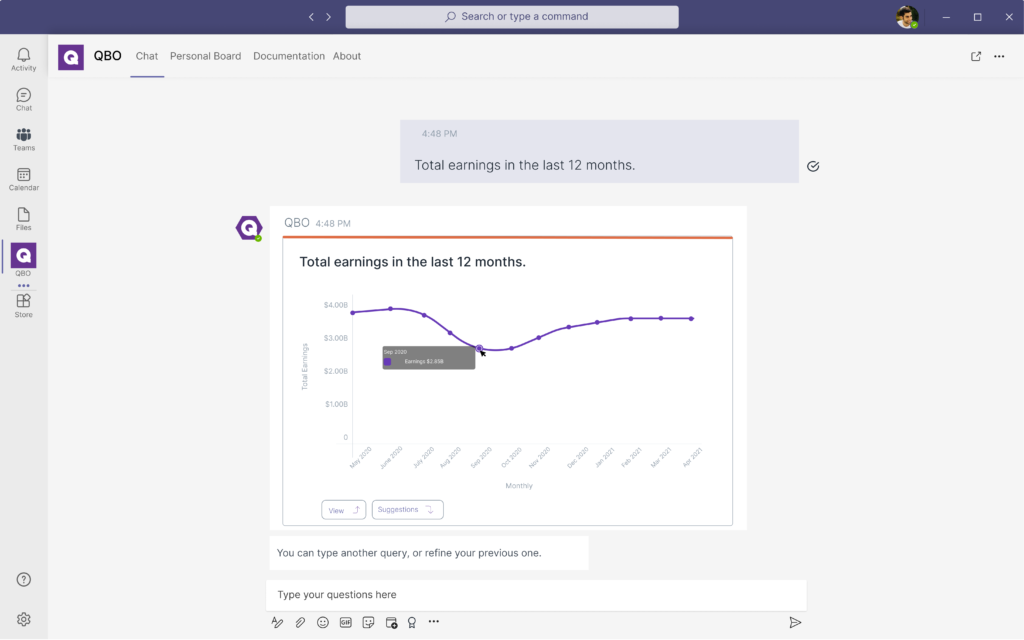
Task: Switch to the Documentation tab
Action: pos(289,56)
